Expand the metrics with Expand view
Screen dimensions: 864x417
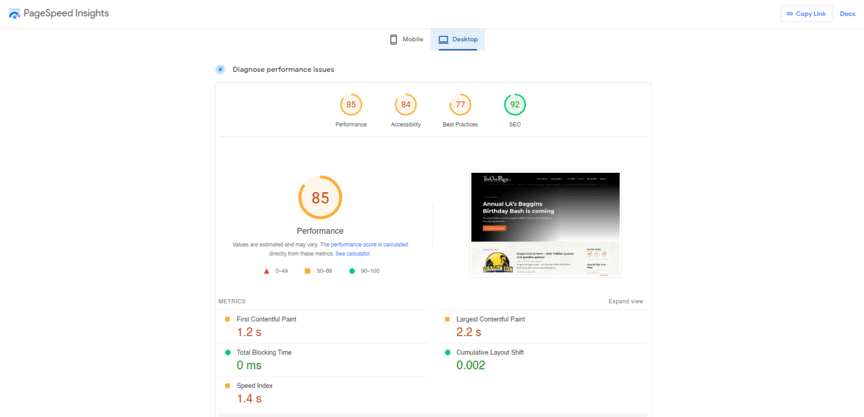pos(625,301)
